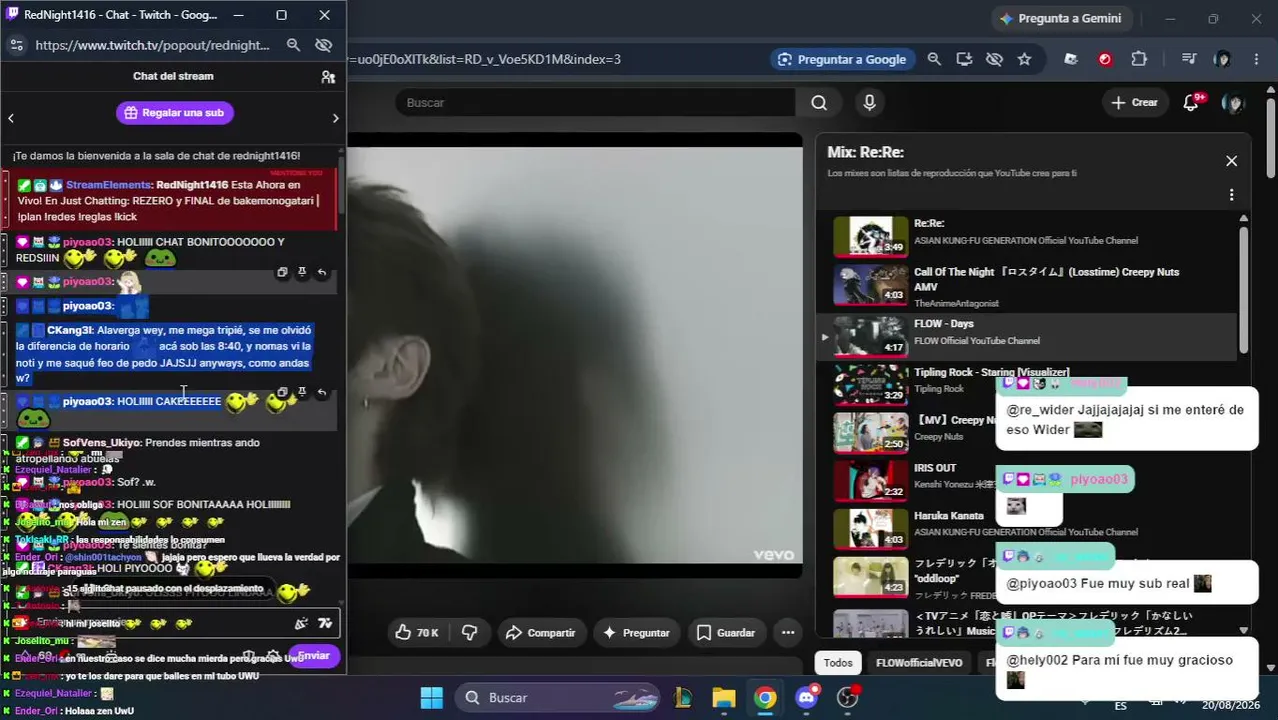
Task: Open the Chrome profile avatar
Action: pyautogui.click(x=1222, y=59)
